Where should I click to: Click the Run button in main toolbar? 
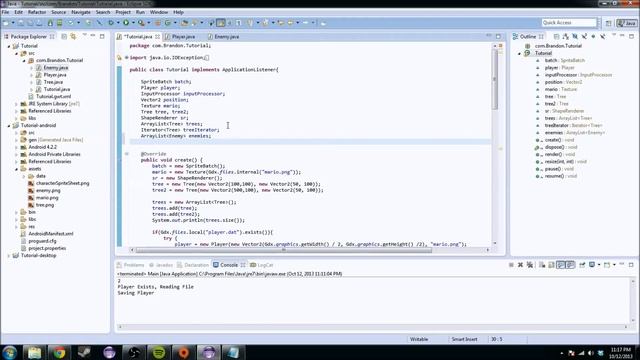click(126, 23)
